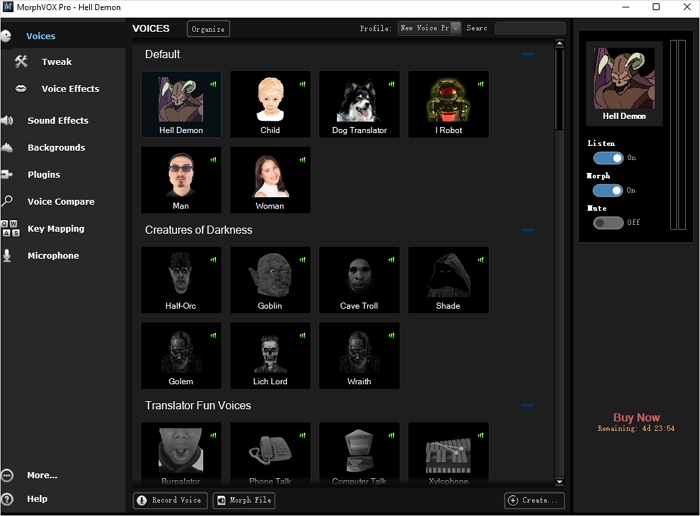Screen dimensions: 700x516
Task: Toggle the Listen switch
Action: (x=608, y=158)
